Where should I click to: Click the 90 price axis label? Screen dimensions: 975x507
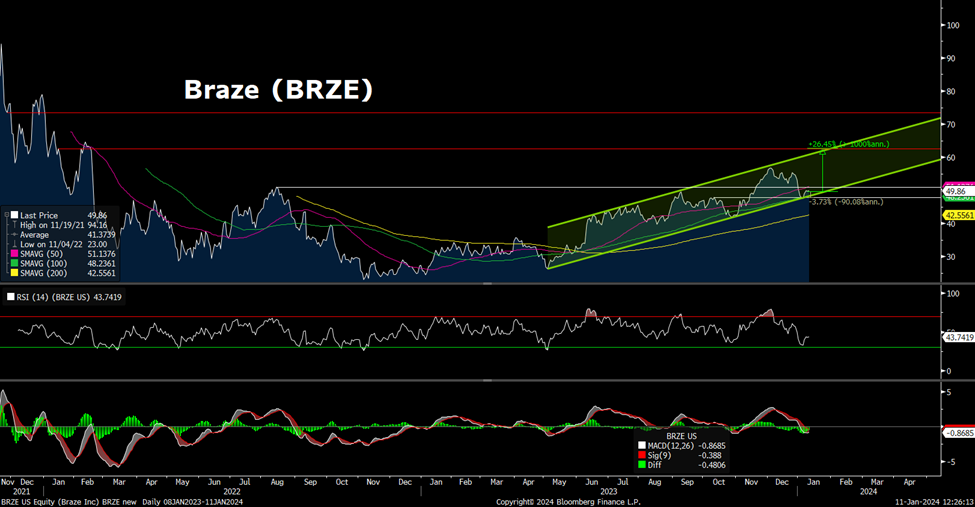tap(951, 58)
